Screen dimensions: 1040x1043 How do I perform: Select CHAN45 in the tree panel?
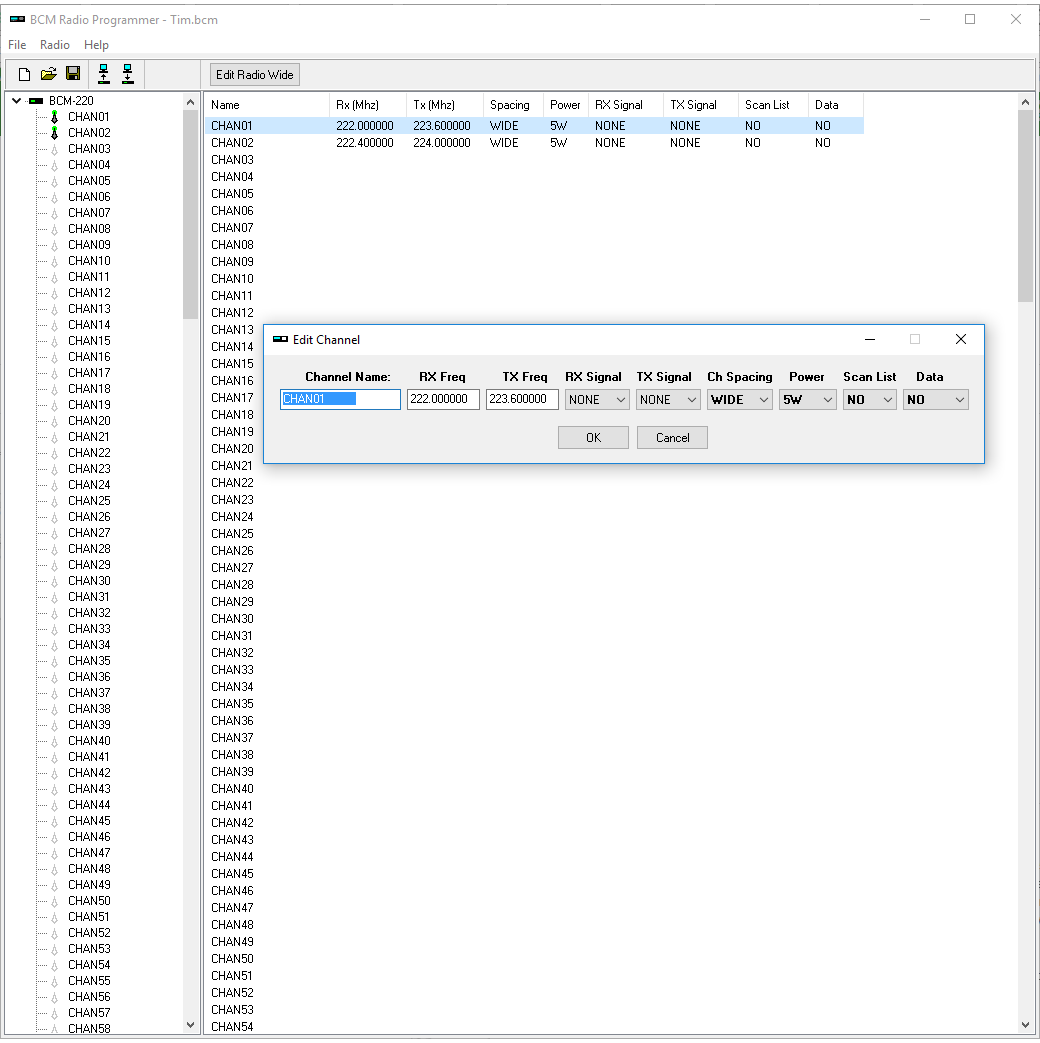point(89,821)
